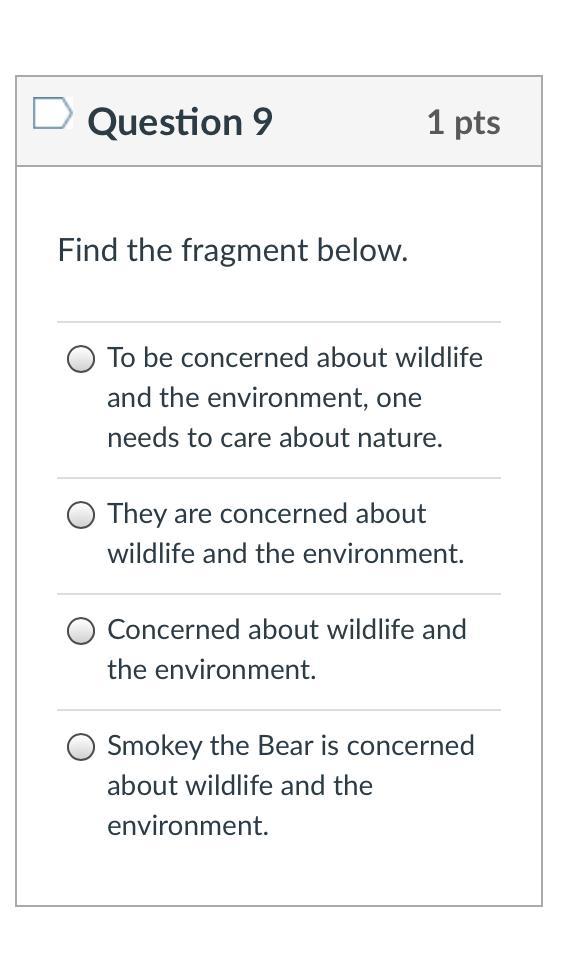Click answer text 'about wildlife and the' under Smokey

point(240,786)
